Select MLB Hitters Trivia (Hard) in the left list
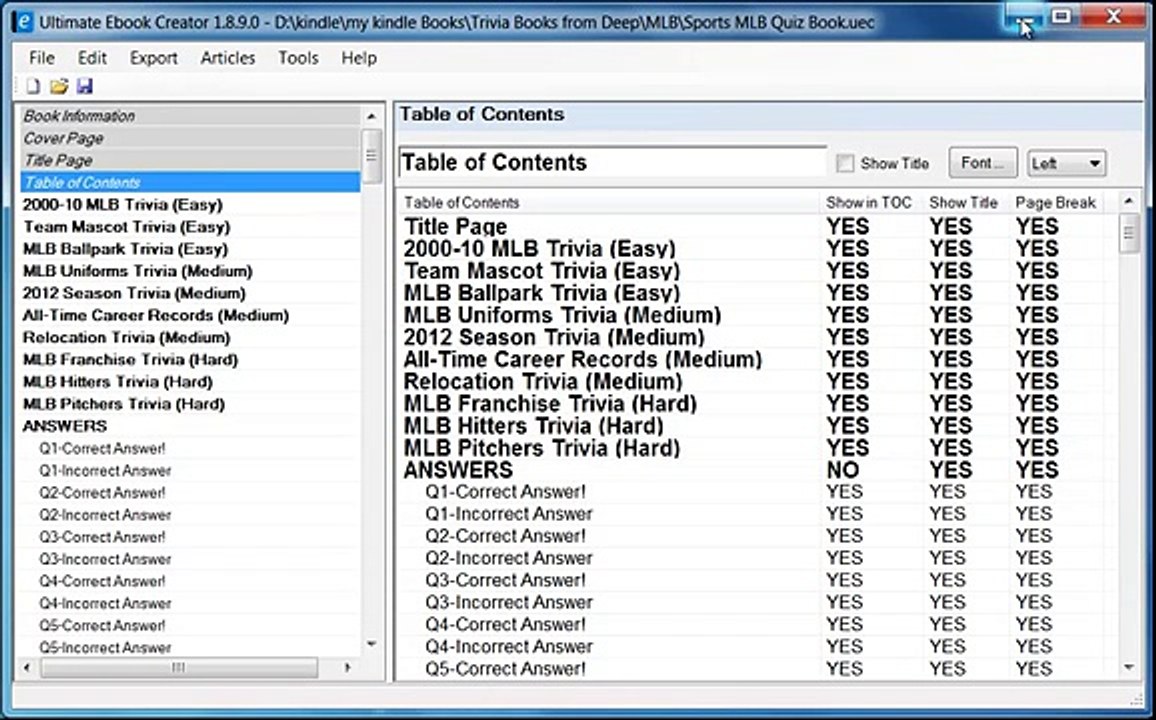The width and height of the screenshot is (1156, 720). pos(191,381)
